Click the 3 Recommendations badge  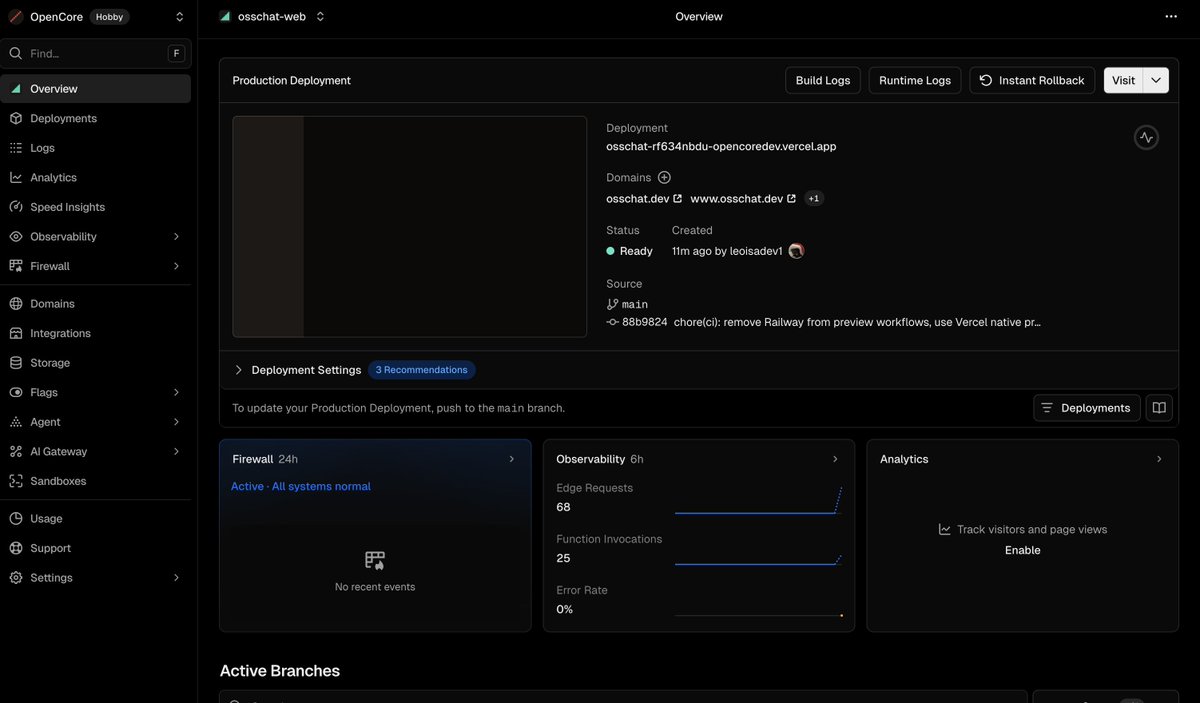422,370
